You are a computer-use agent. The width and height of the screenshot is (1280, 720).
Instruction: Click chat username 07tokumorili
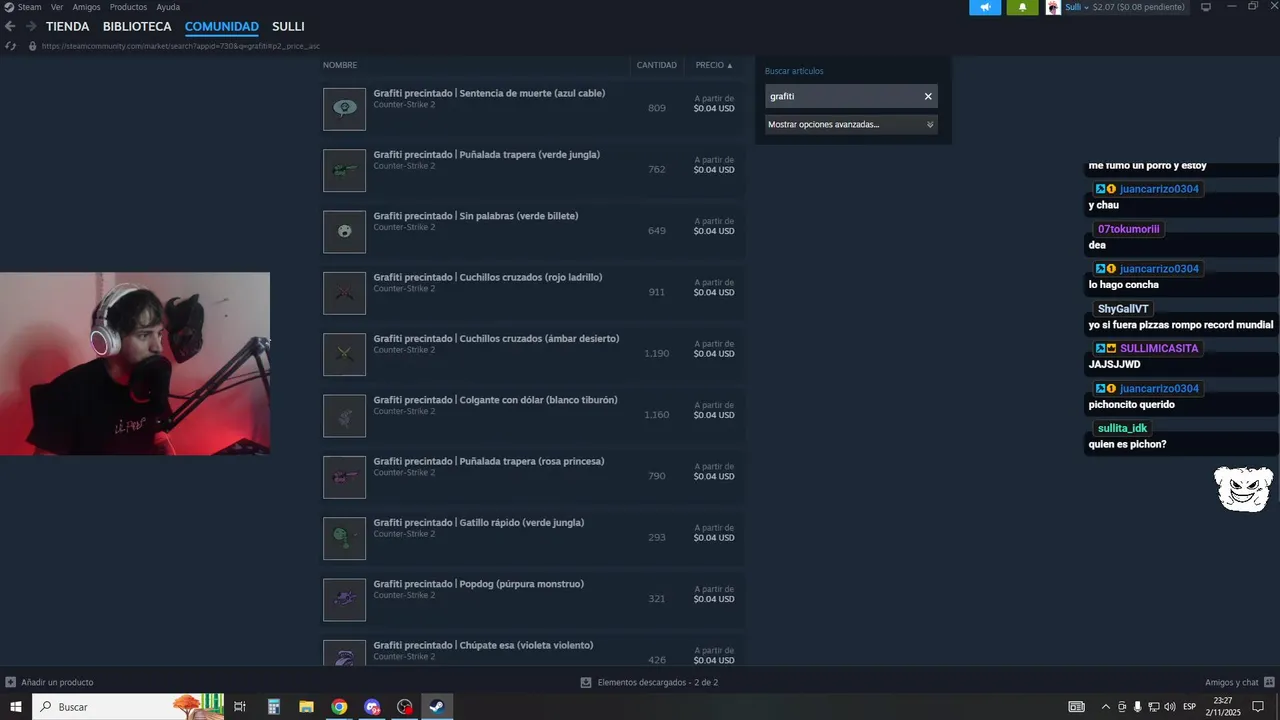point(1129,229)
